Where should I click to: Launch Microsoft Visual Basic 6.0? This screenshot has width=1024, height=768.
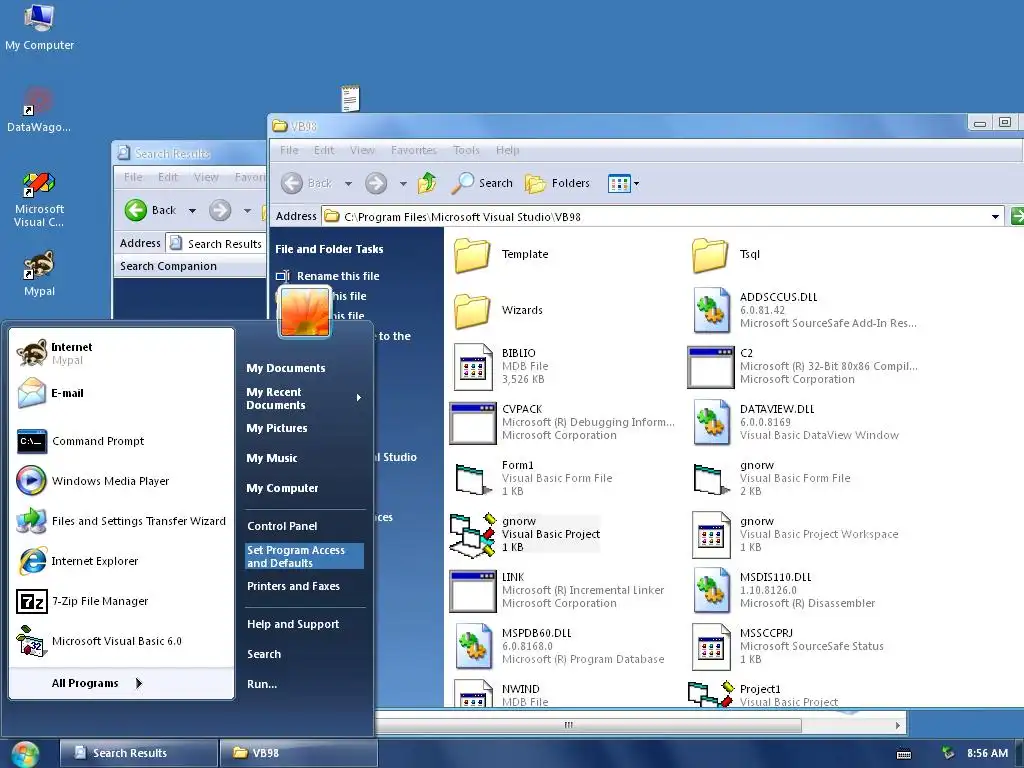point(122,641)
